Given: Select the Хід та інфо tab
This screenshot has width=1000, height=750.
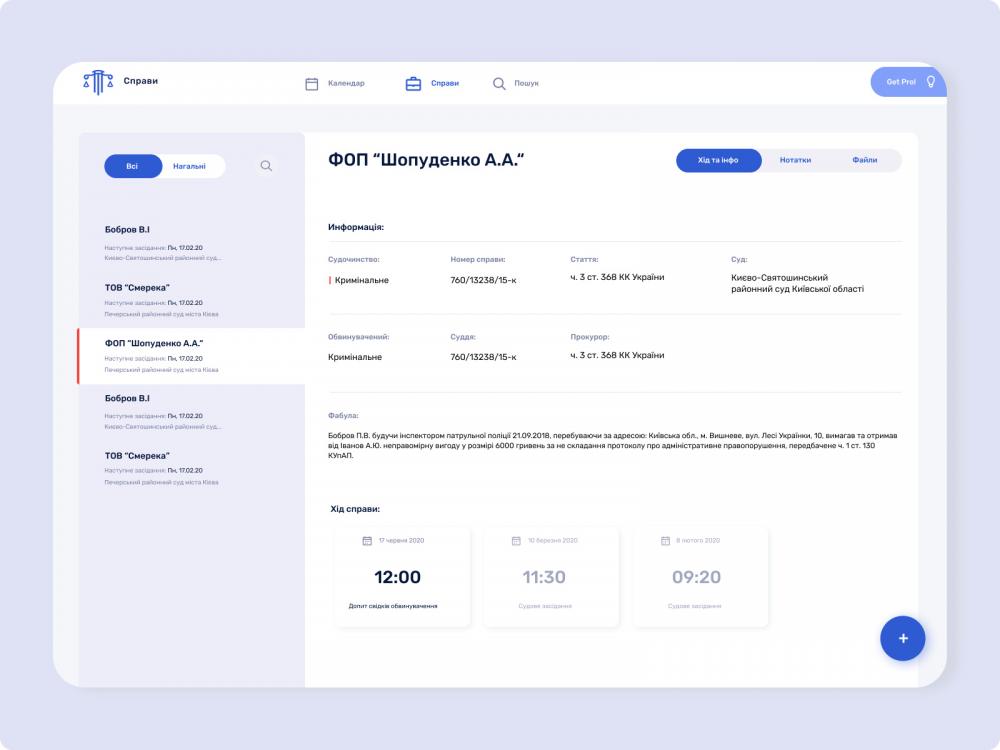Looking at the screenshot, I should tap(718, 160).
